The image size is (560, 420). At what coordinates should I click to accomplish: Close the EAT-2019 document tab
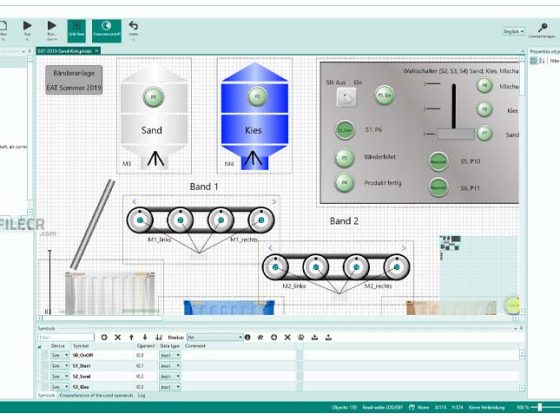[96, 51]
